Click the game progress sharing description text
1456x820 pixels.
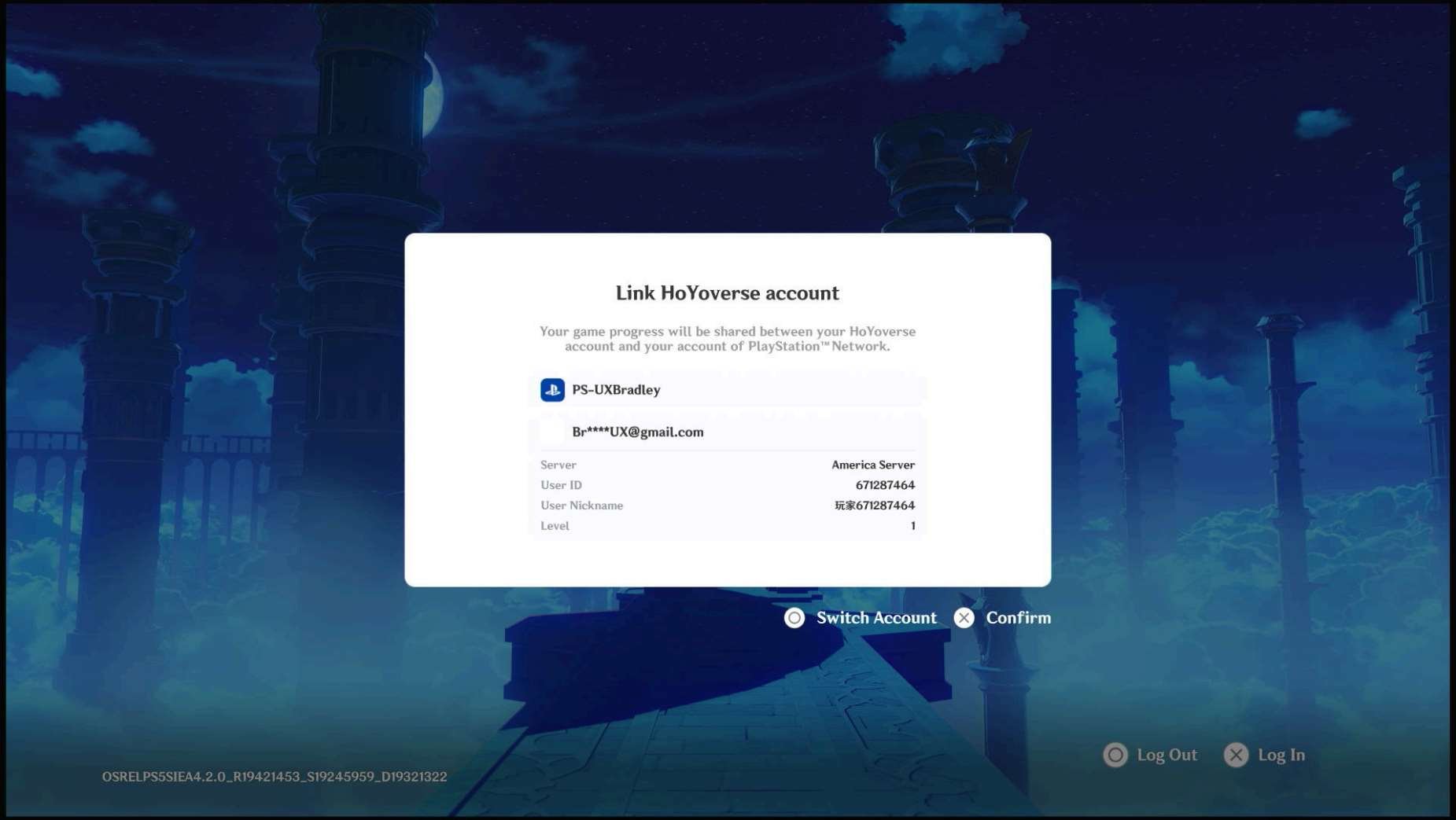coord(728,339)
